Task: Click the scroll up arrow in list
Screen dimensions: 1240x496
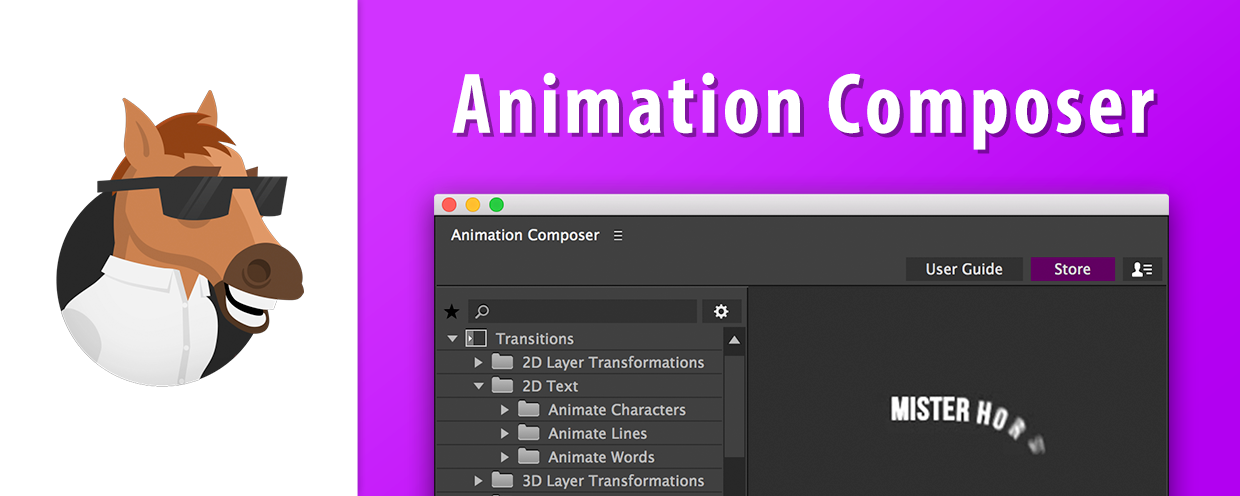Action: (x=734, y=340)
